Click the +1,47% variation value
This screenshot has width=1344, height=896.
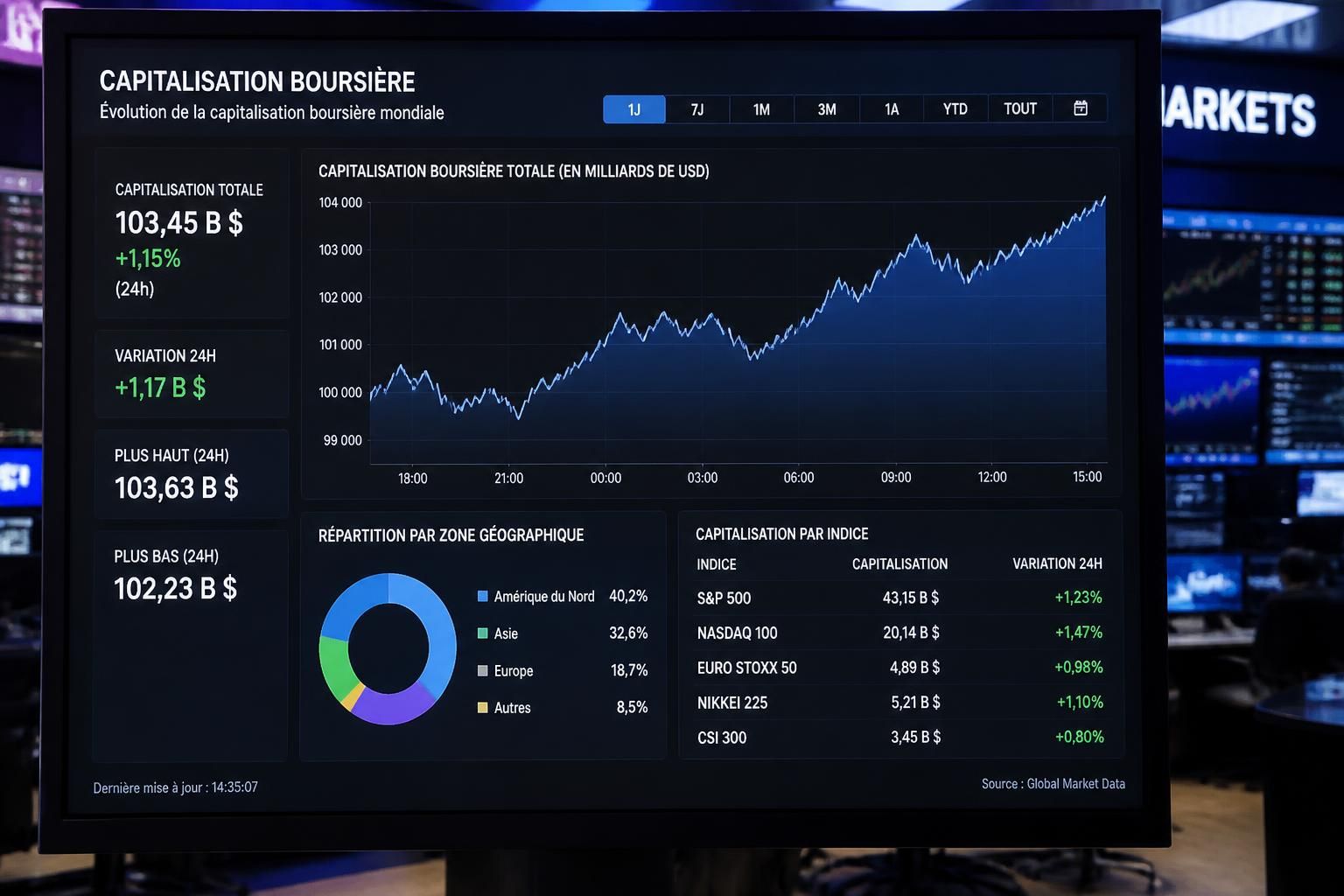pyautogui.click(x=1078, y=633)
